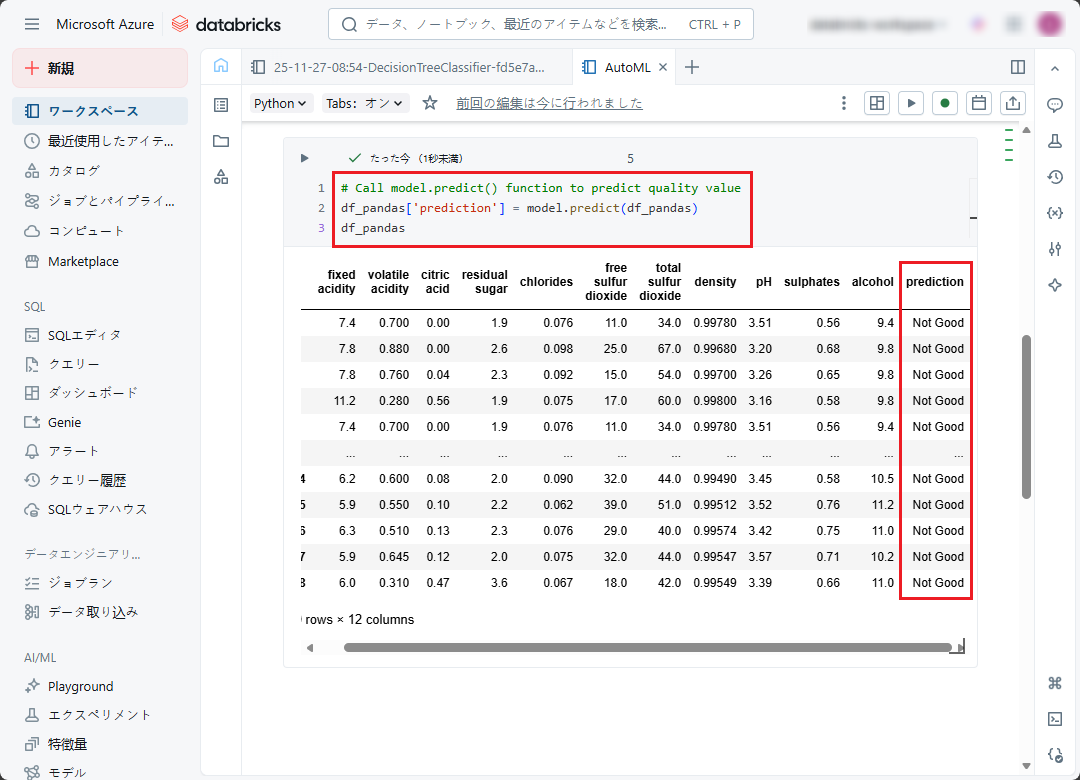The width and height of the screenshot is (1080, 780).
Task: Open the kebab more-options menu
Action: click(x=844, y=103)
